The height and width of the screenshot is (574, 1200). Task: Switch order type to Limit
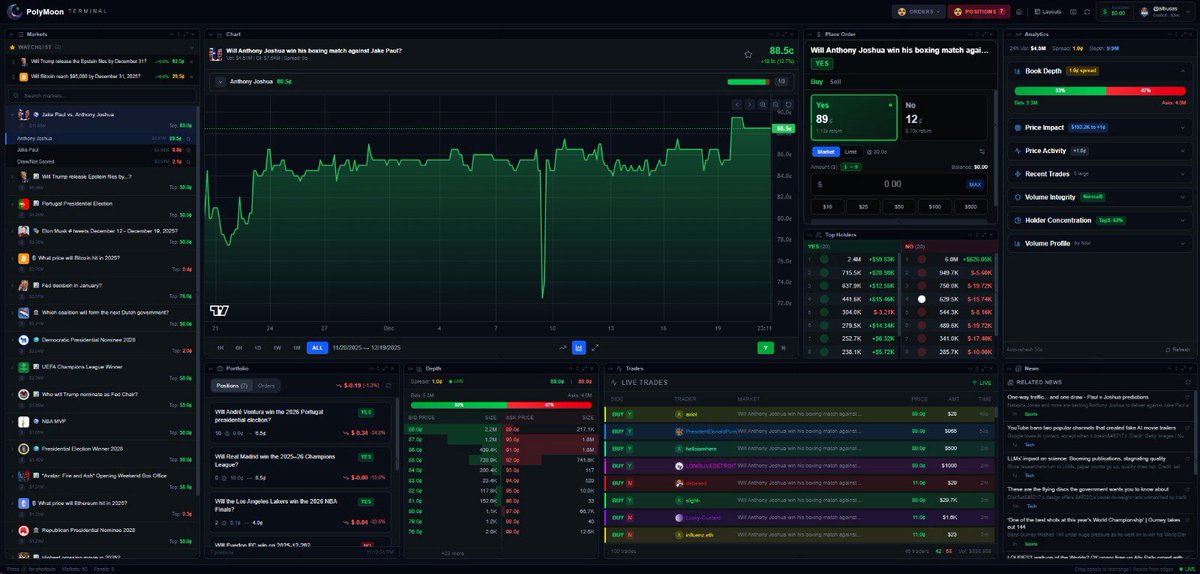point(850,152)
